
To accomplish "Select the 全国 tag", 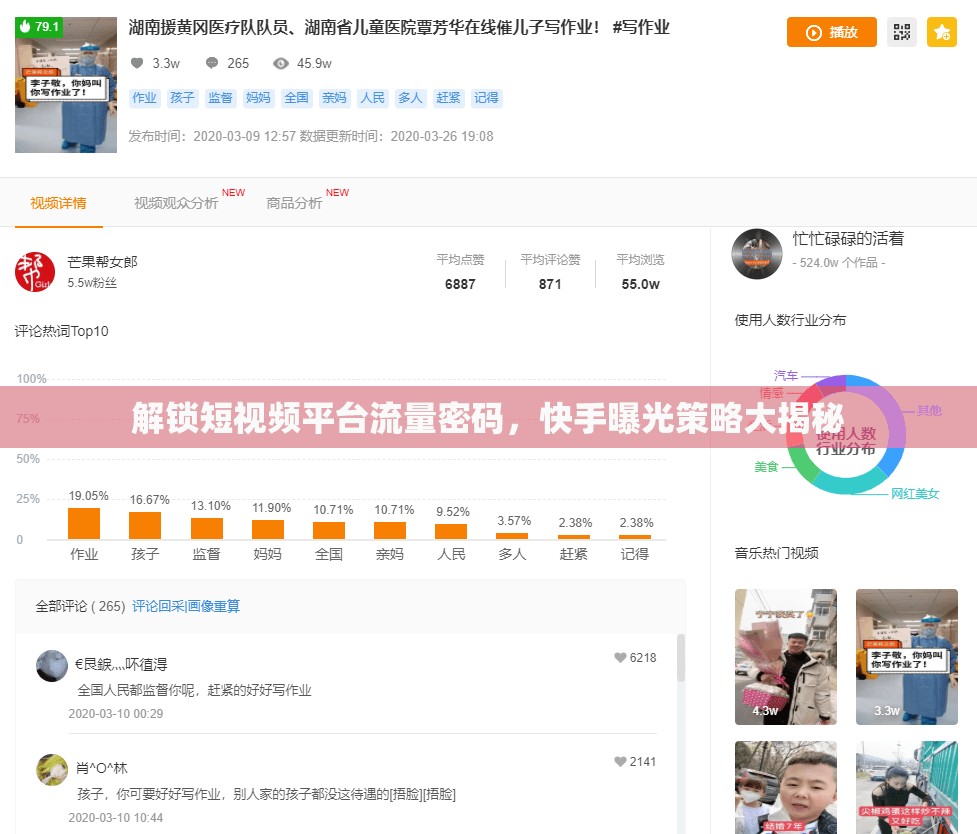I will pos(297,98).
